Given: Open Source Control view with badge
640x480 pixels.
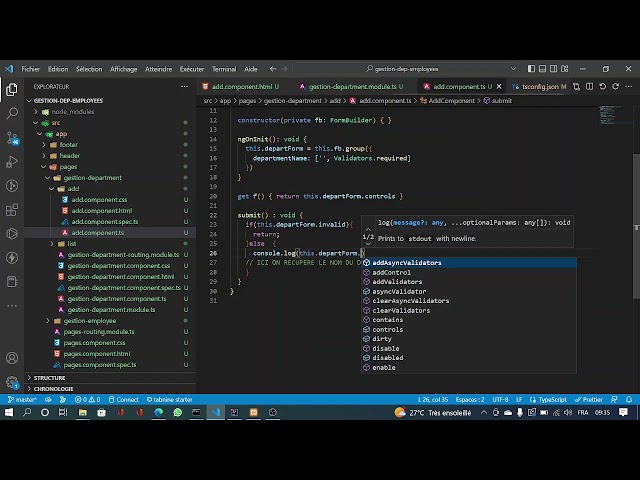Looking at the screenshot, I should (12, 138).
